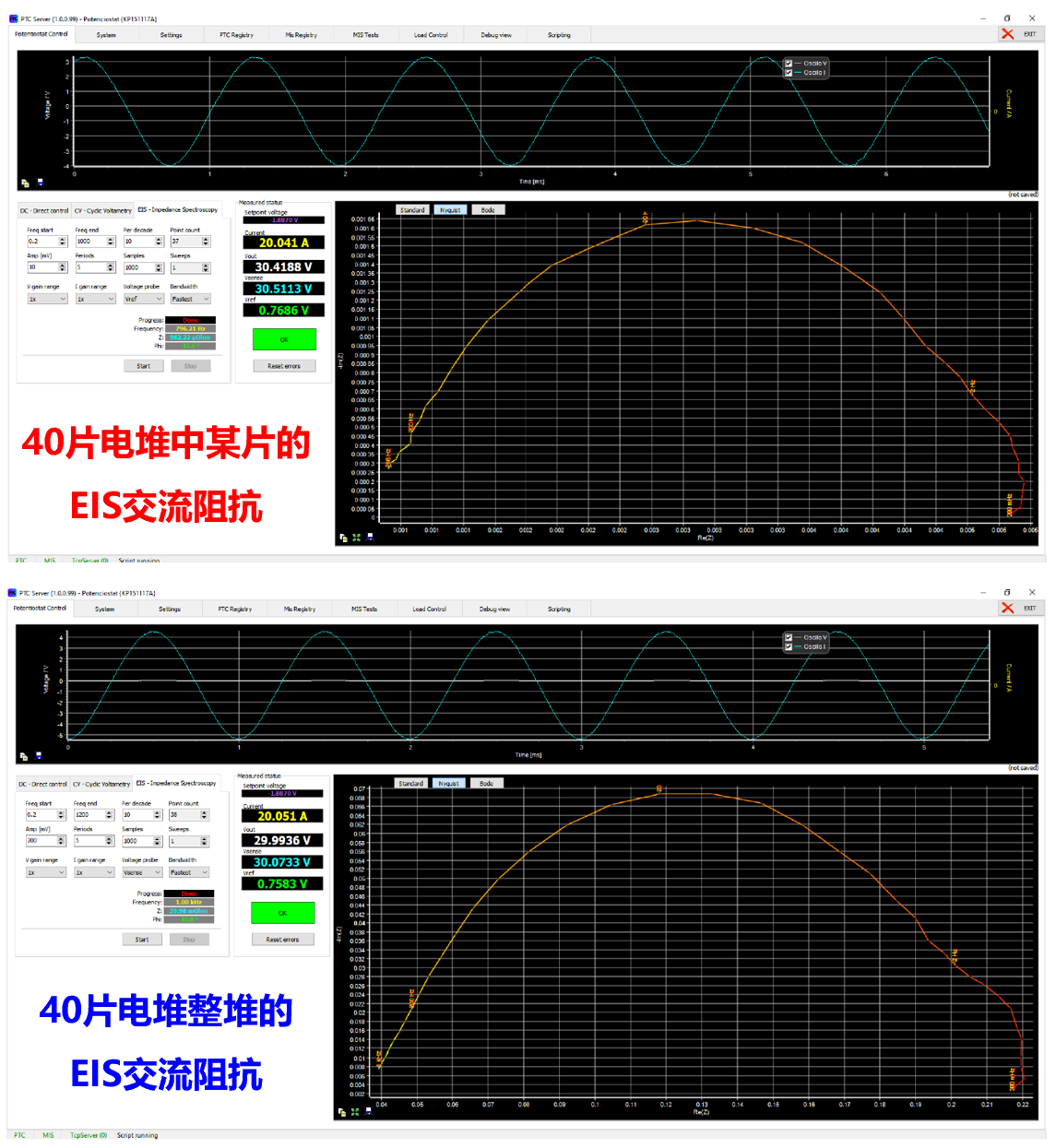This screenshot has height=1148, width=1056.
Task: Click TcpServer (0) status item in bottom window
Action: [x=89, y=1135]
